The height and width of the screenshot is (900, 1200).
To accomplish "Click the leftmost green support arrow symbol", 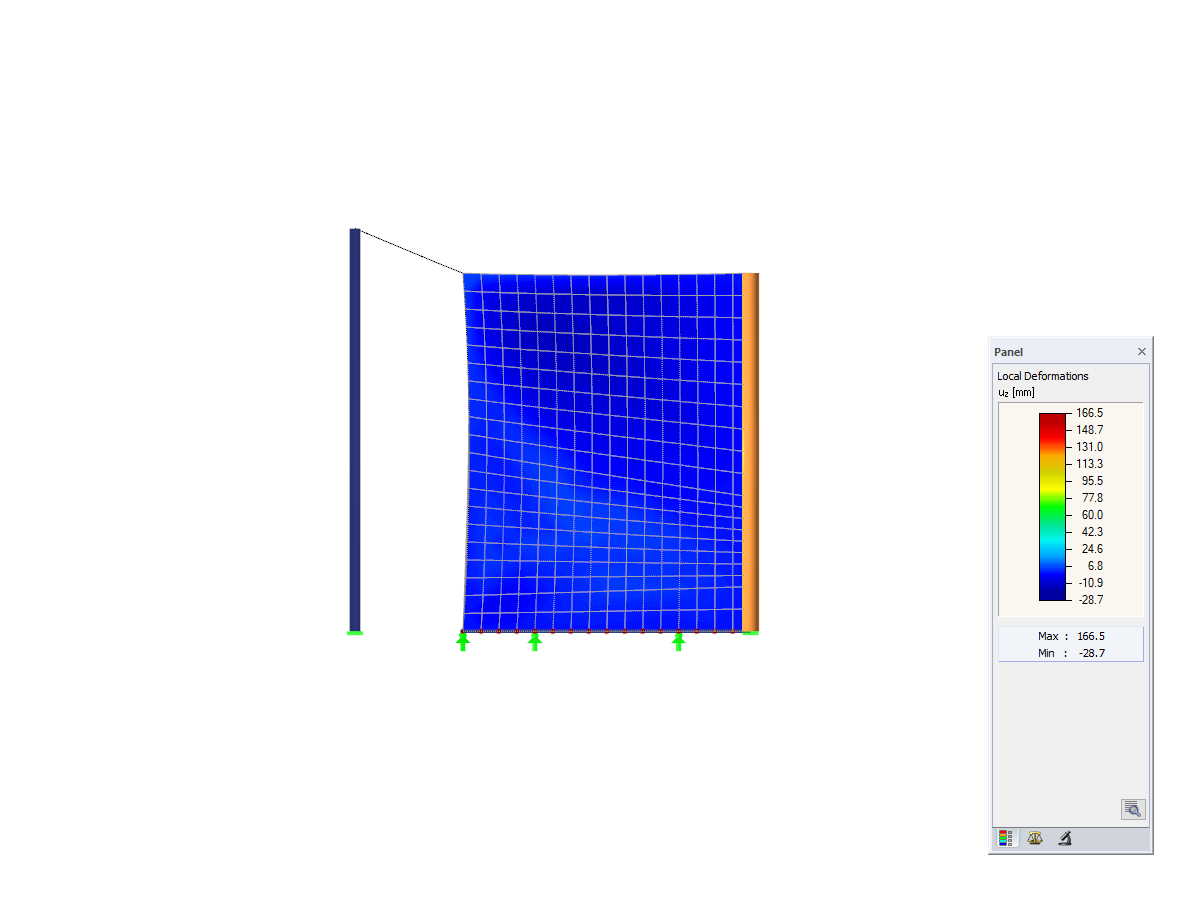I will pyautogui.click(x=462, y=643).
